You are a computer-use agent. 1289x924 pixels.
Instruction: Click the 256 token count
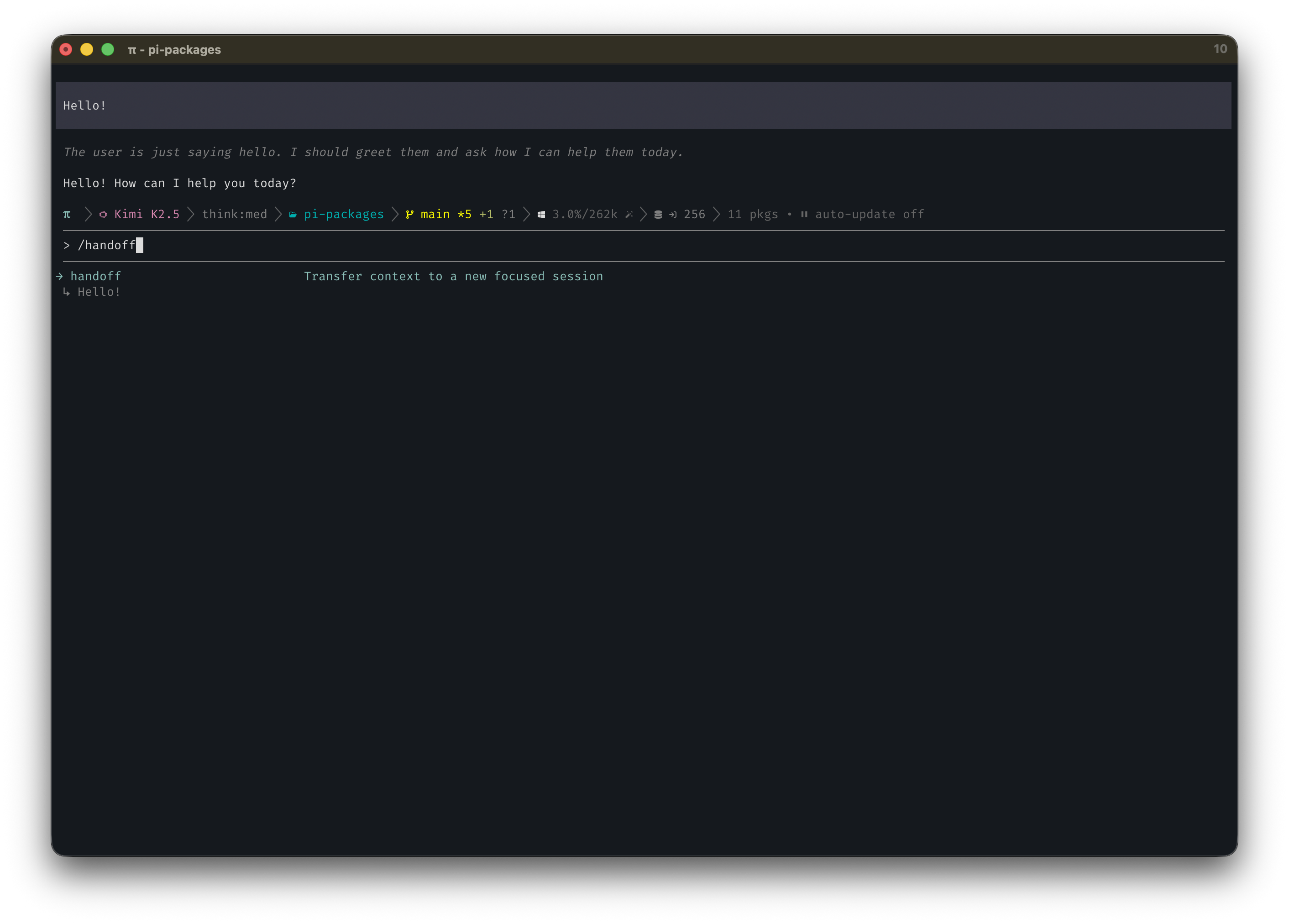[694, 214]
